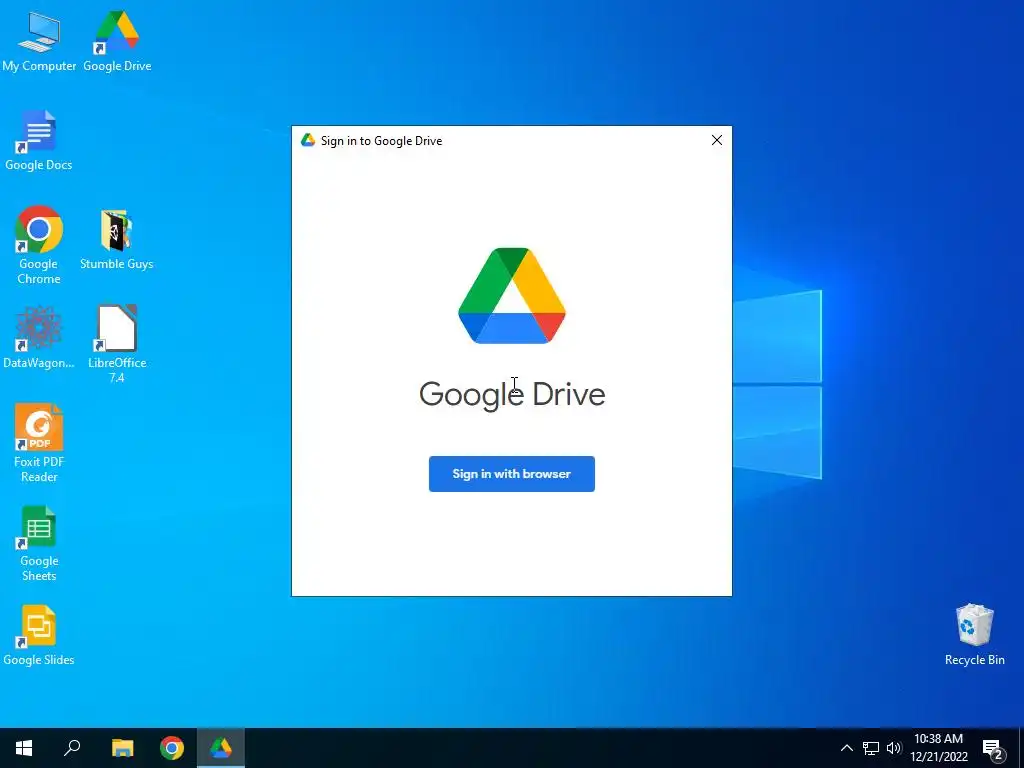Open the notification center icon
The image size is (1024, 768).
click(x=993, y=749)
